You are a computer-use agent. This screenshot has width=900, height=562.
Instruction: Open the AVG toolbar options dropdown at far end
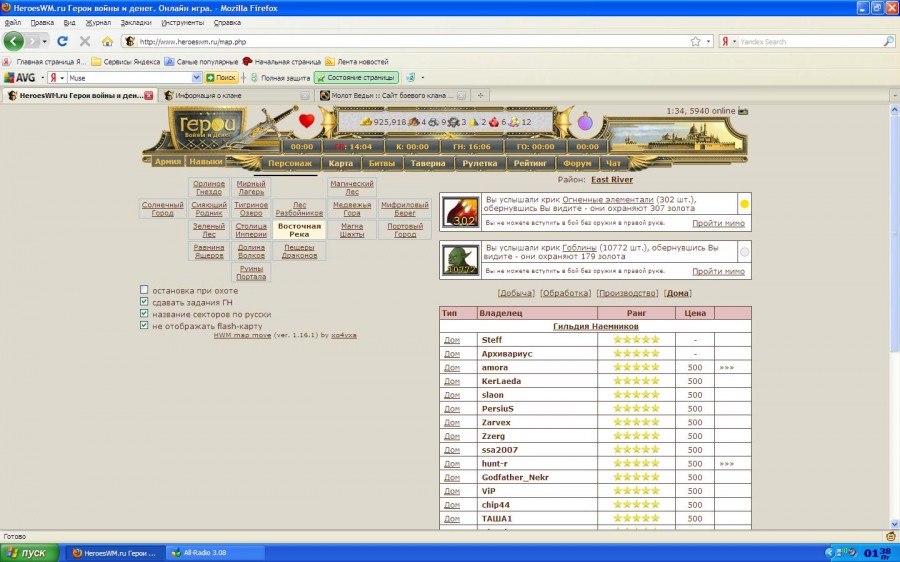(x=423, y=77)
